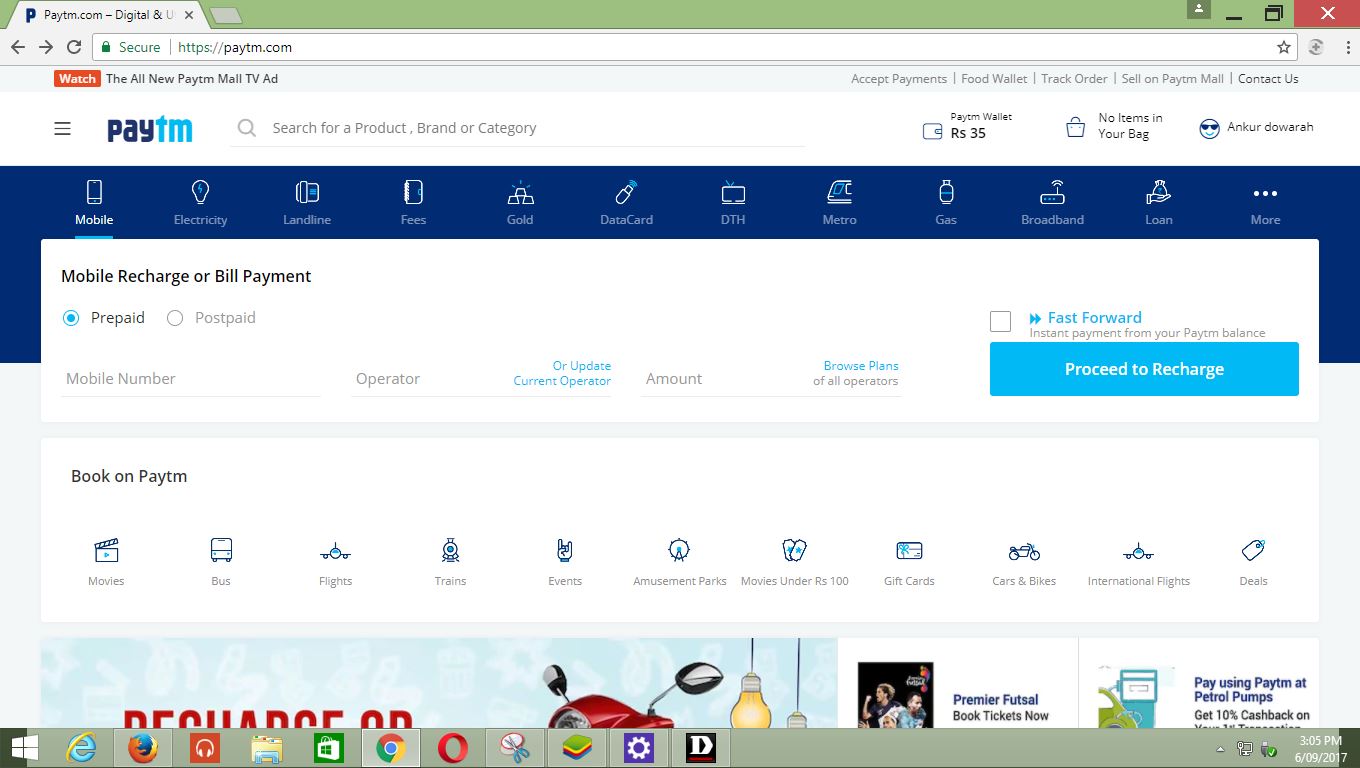1360x768 pixels.
Task: Click the Watch badge button
Action: pyautogui.click(x=77, y=79)
